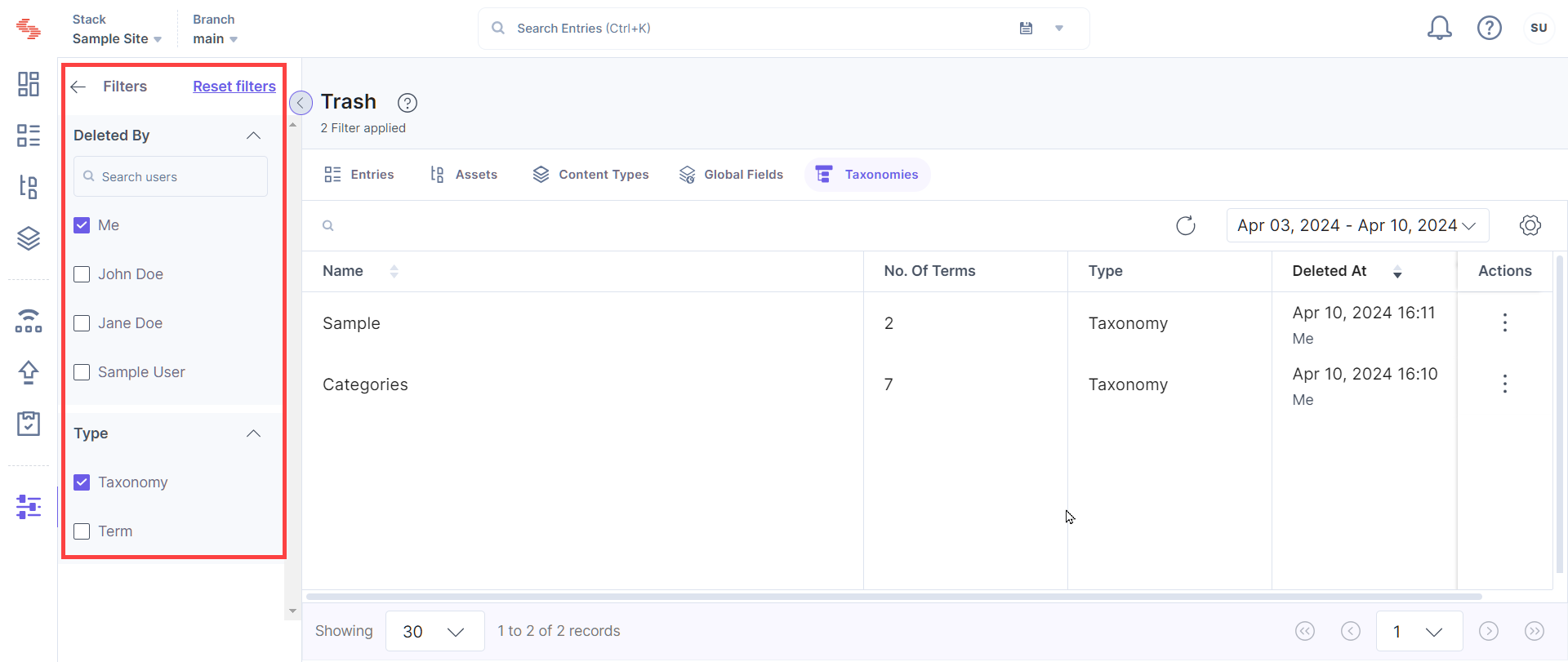
Task: Open notifications bell icon
Action: pos(1439,29)
